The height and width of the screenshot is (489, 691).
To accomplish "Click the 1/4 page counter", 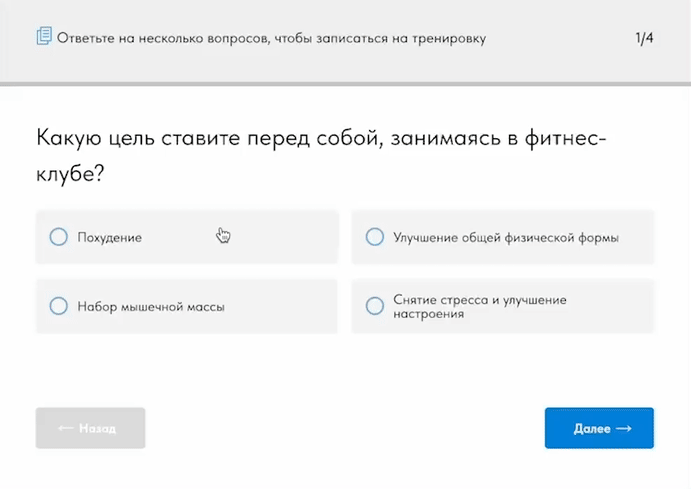I will pos(644,39).
